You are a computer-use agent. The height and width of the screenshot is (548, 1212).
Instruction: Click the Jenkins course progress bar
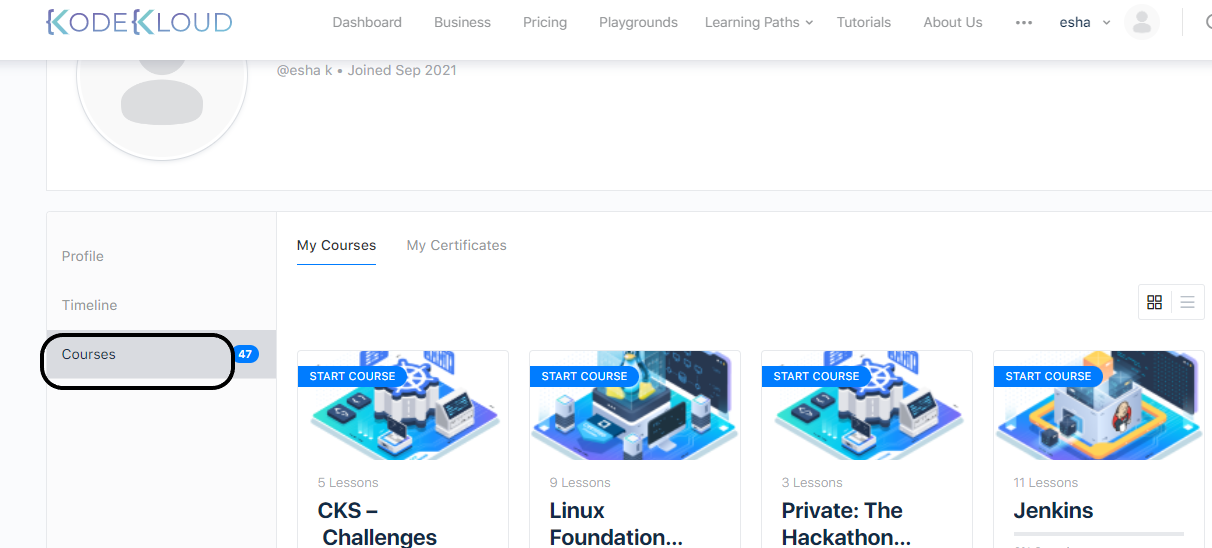1098,534
